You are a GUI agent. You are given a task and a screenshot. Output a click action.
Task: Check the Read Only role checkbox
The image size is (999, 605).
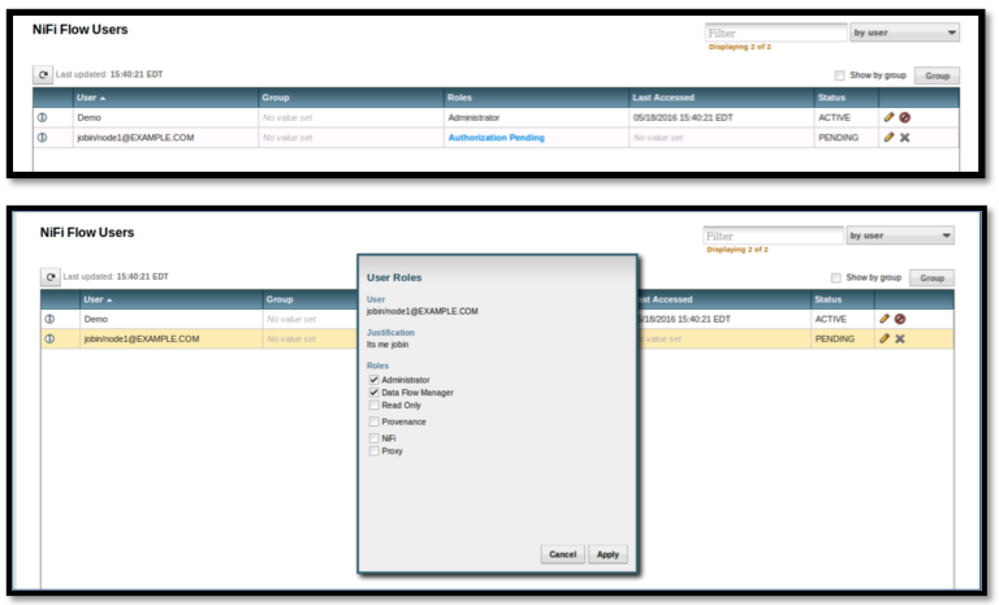point(374,405)
